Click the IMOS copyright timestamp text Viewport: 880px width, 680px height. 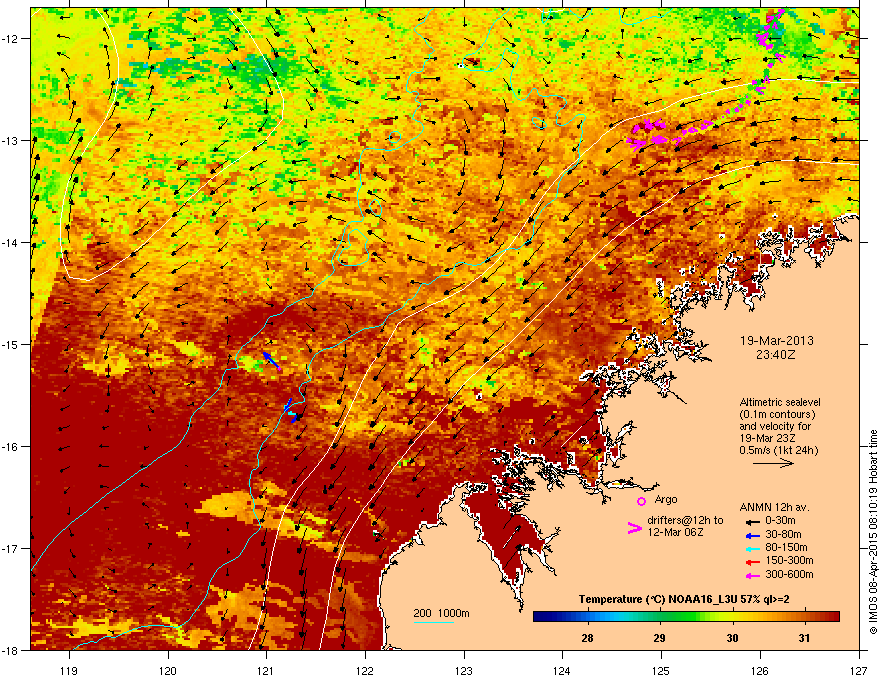873,532
